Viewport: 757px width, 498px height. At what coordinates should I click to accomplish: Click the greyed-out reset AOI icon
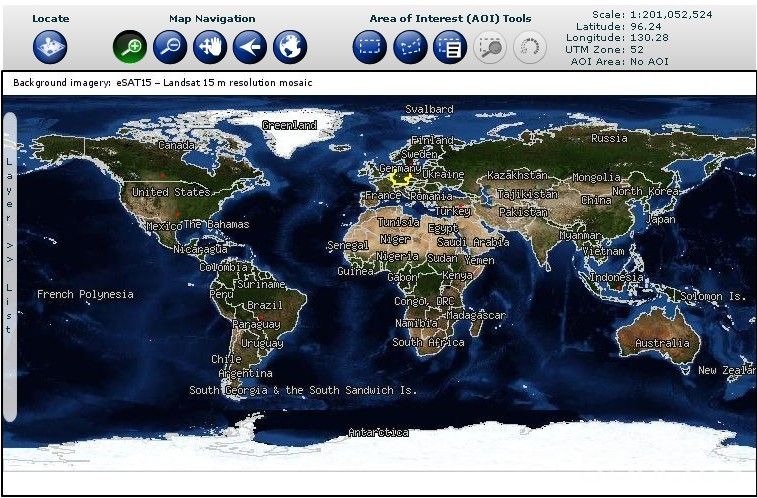tap(530, 46)
